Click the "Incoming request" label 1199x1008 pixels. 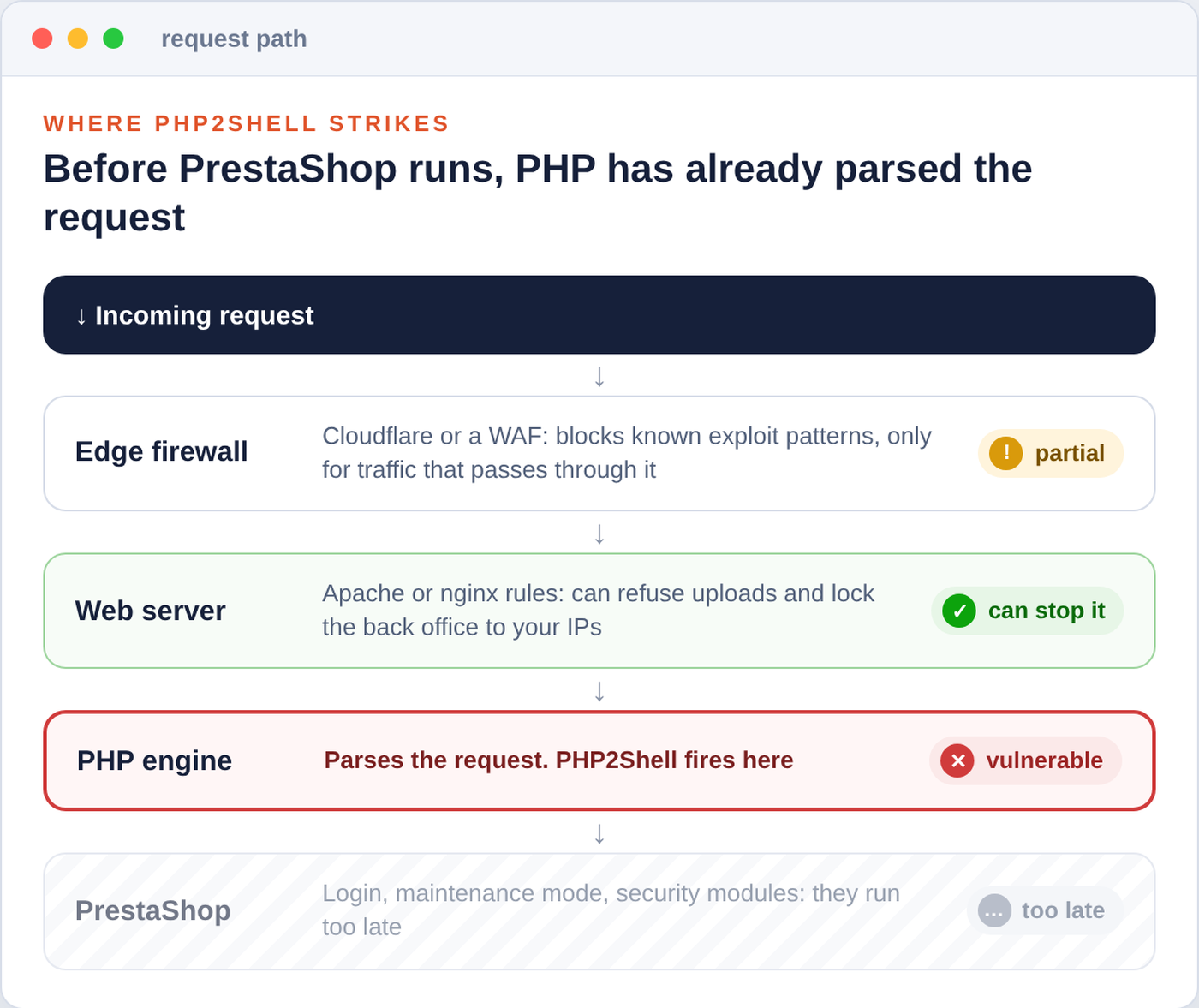pos(205,315)
